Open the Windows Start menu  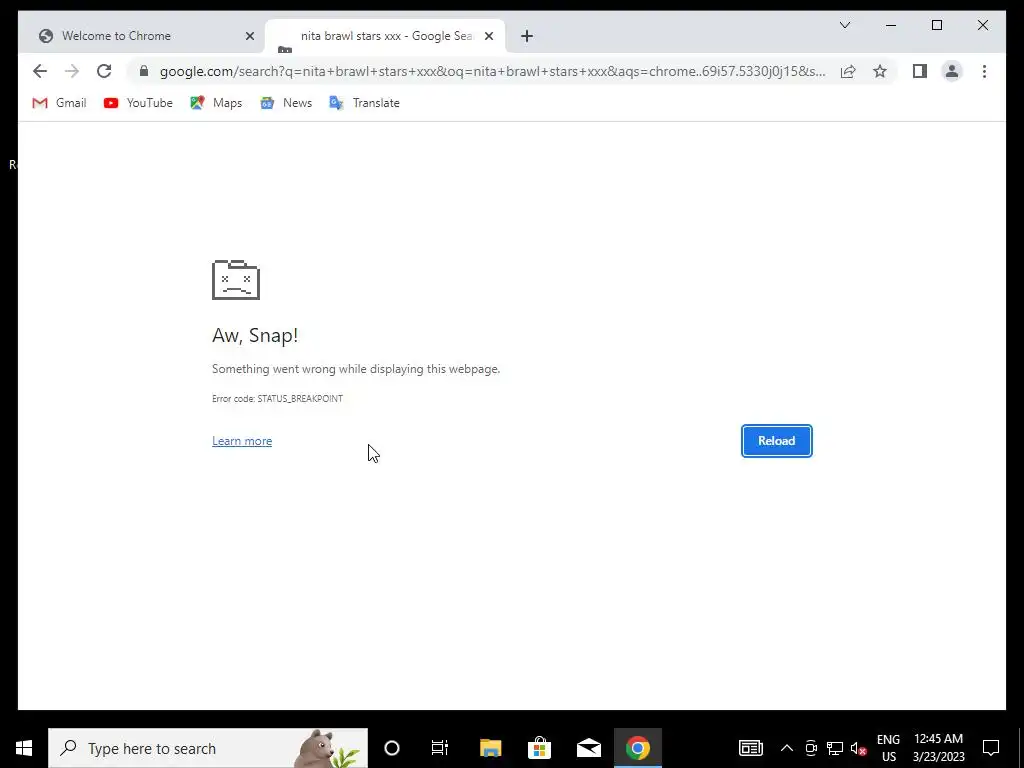pyautogui.click(x=24, y=748)
